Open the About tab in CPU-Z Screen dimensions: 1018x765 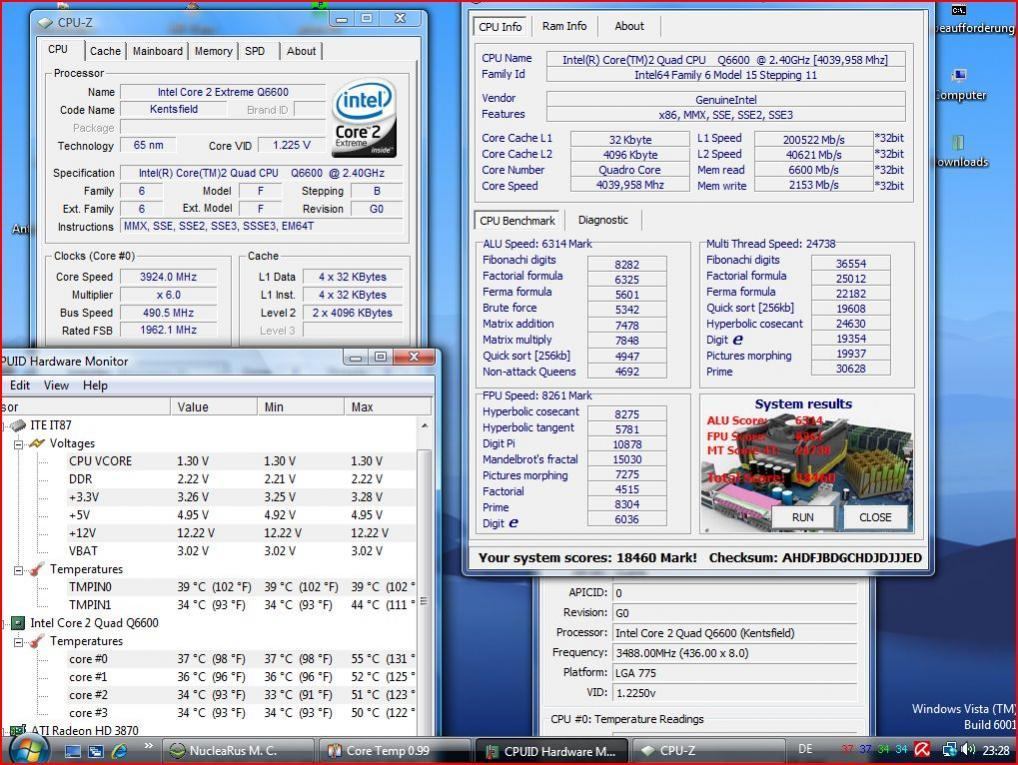301,51
